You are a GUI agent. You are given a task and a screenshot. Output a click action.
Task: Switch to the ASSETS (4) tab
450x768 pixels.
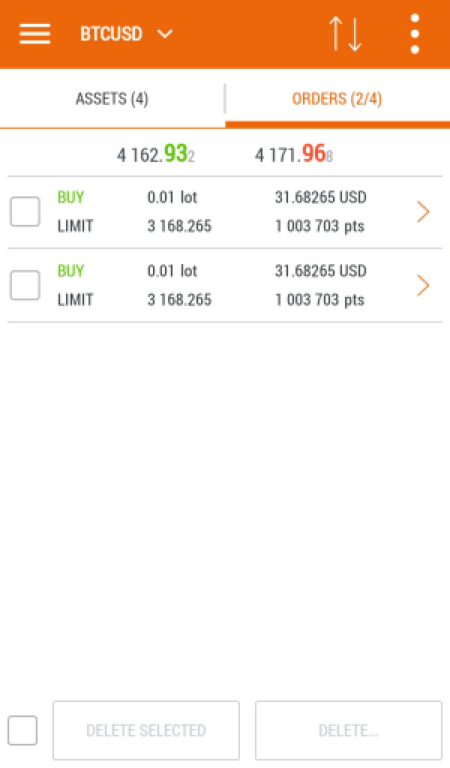[112, 99]
